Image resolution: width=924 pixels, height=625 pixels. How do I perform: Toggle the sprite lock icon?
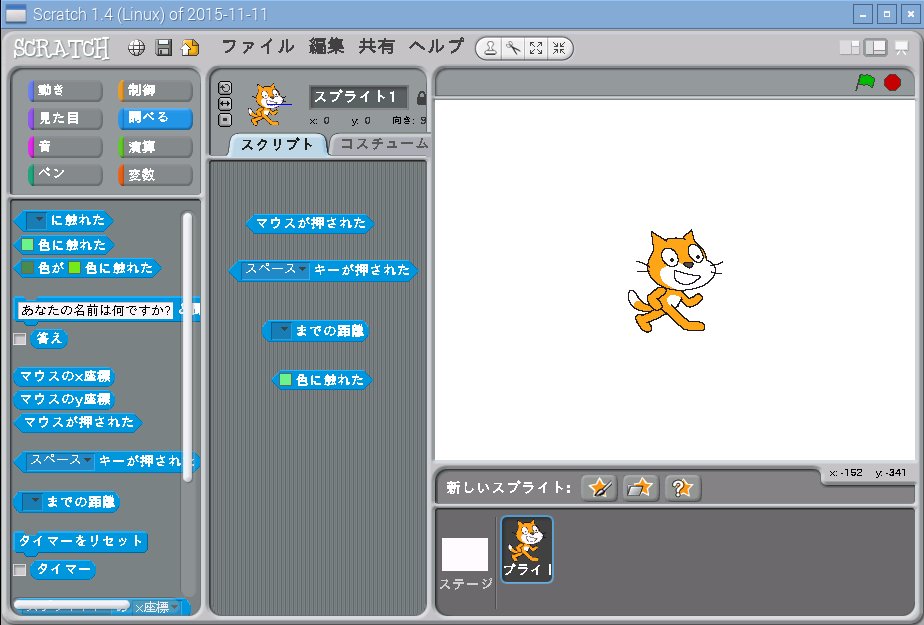[x=421, y=98]
